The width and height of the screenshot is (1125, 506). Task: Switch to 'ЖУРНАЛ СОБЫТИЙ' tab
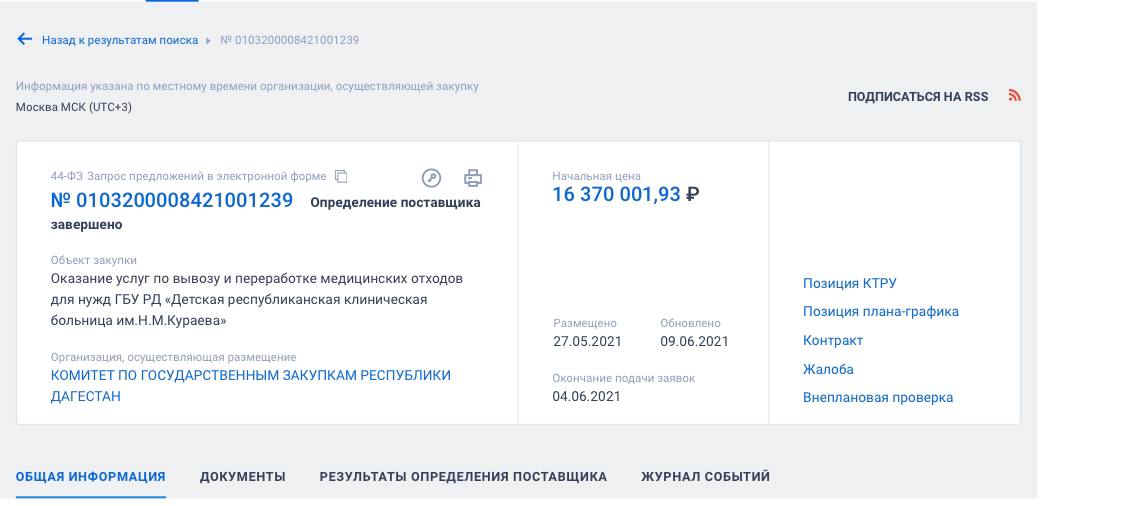point(705,477)
